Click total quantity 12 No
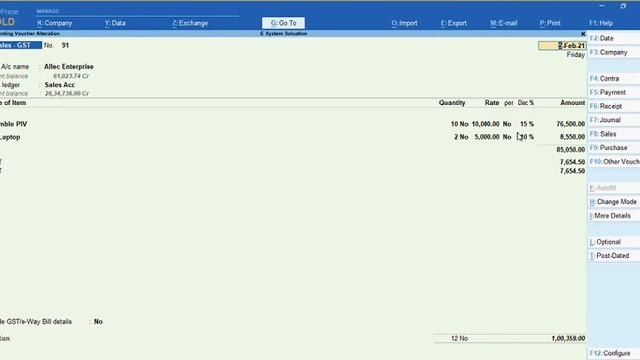 coord(459,338)
